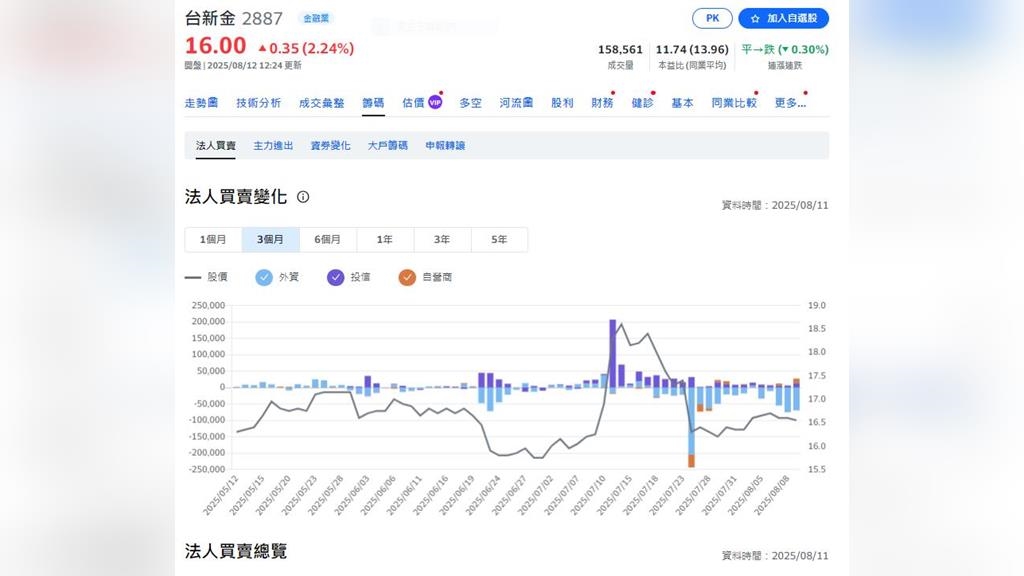Set the chart range to 5年

pyautogui.click(x=498, y=240)
